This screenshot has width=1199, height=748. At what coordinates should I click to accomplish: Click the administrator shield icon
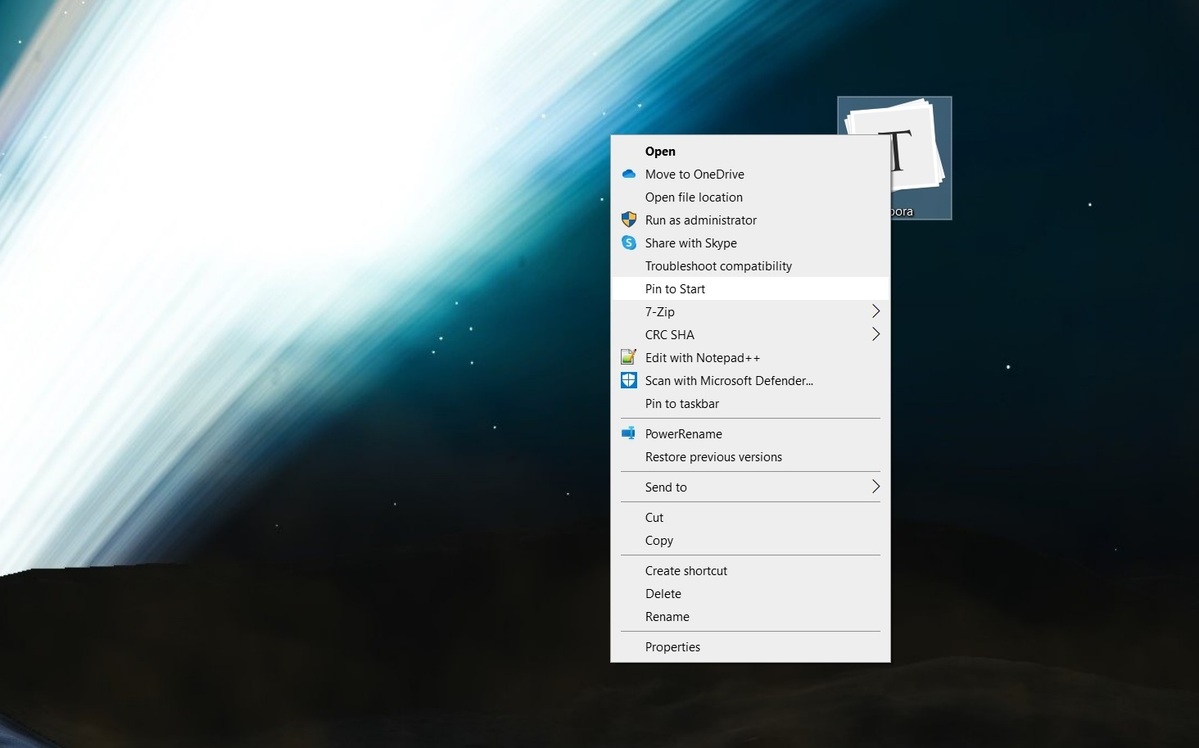pyautogui.click(x=629, y=220)
